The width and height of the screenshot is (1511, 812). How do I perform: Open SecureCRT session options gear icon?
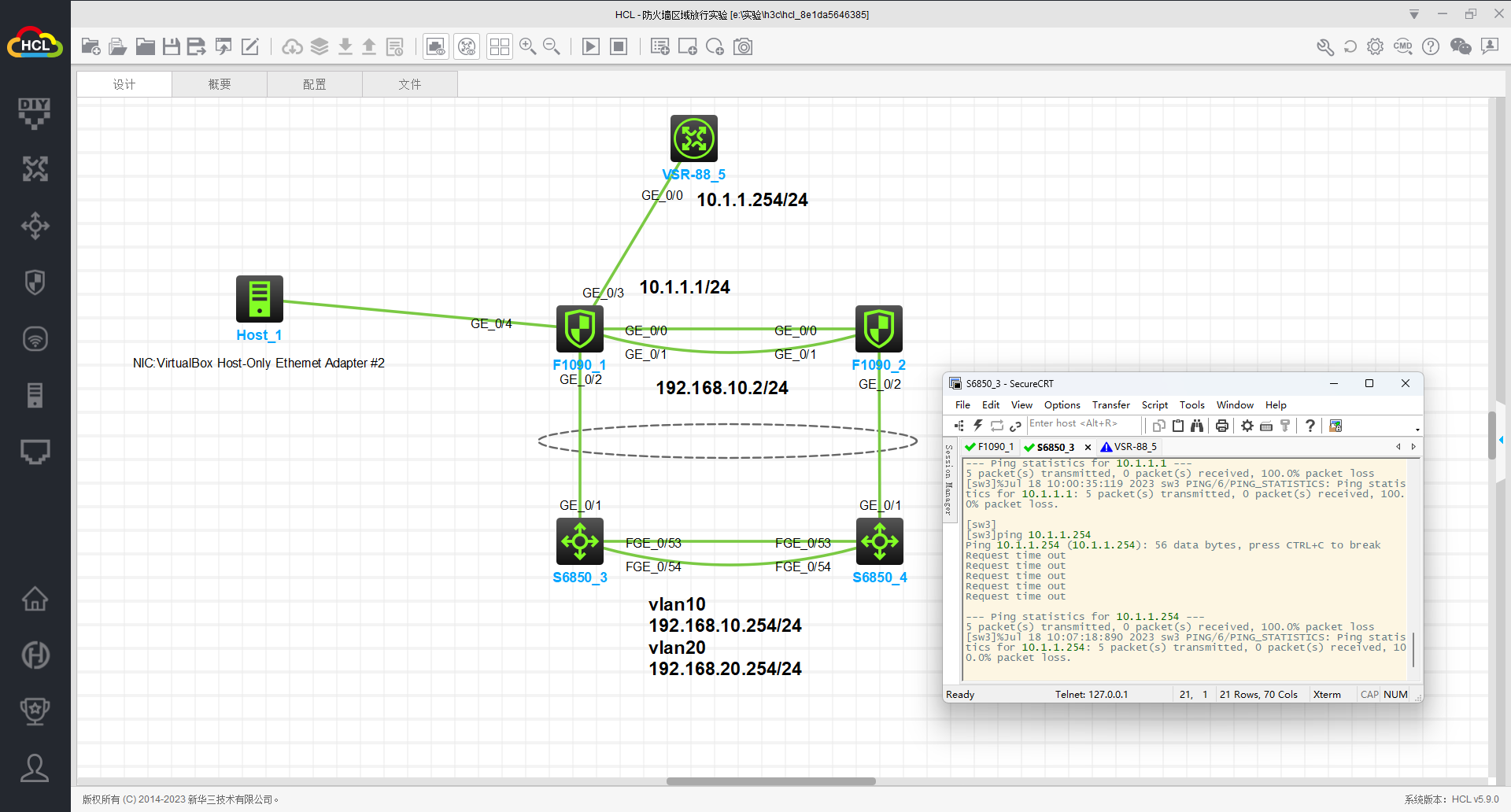pyautogui.click(x=1247, y=426)
